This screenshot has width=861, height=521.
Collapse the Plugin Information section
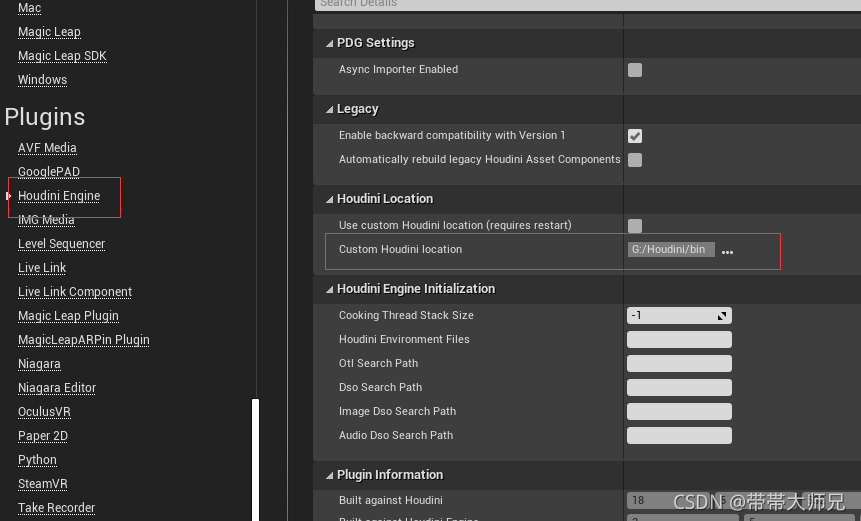329,475
